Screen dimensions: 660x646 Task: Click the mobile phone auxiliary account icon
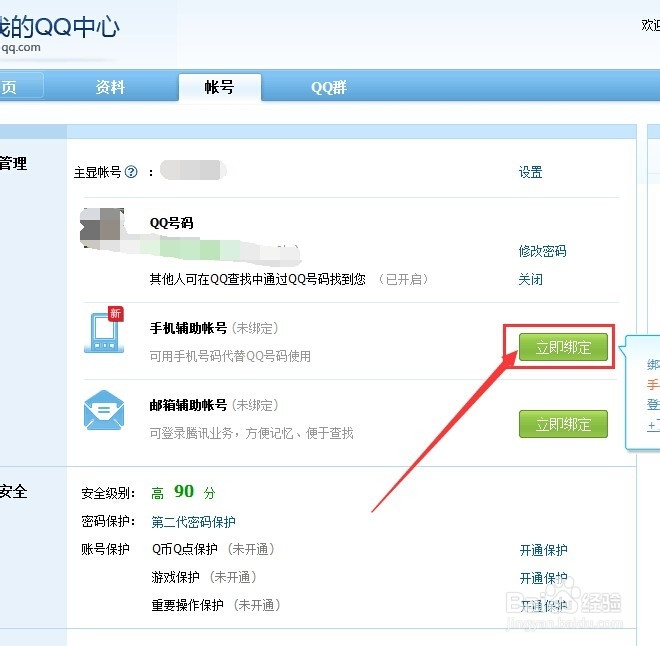[104, 330]
